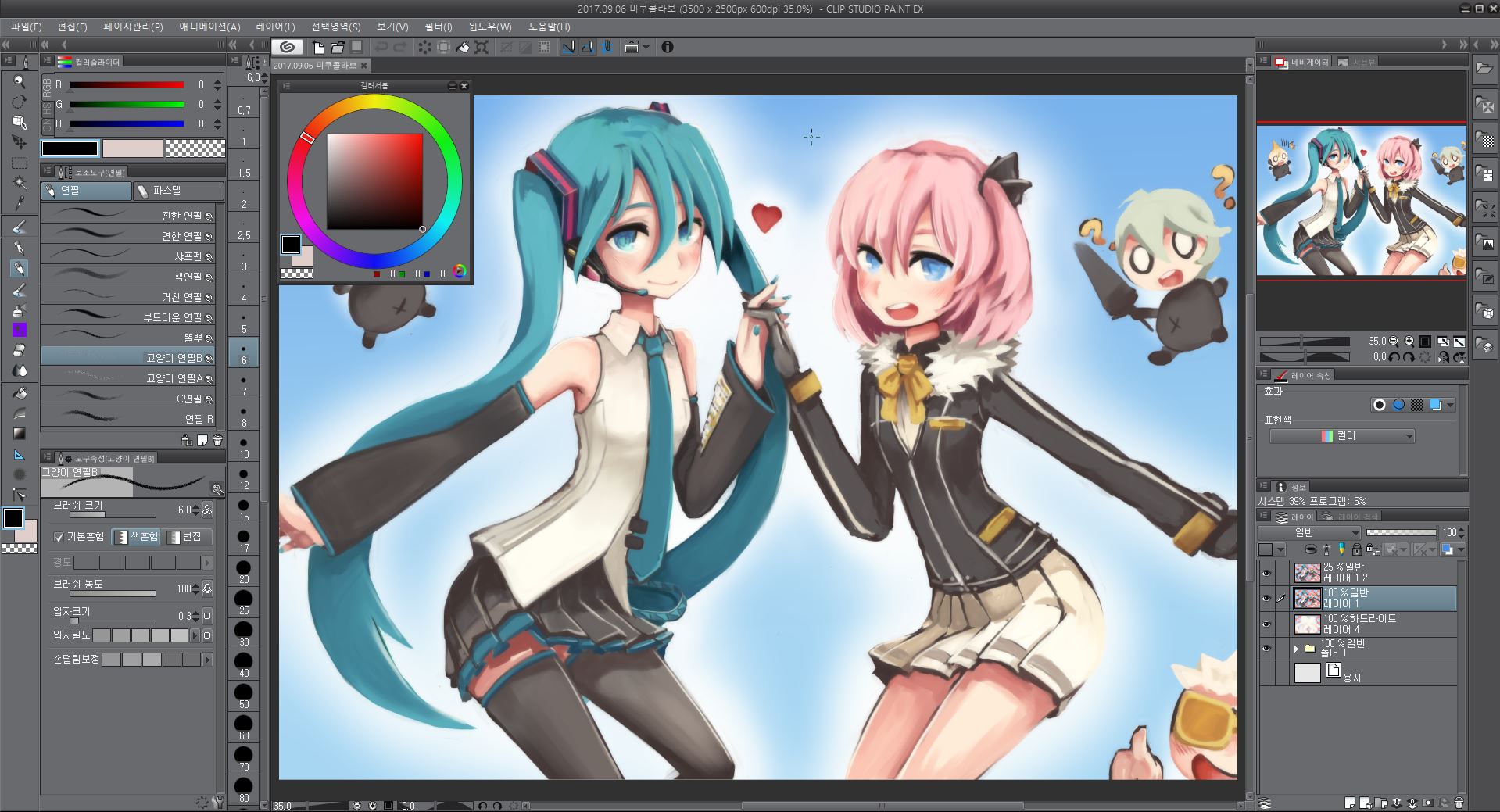
Task: Open the 일반 blend mode dropdown
Action: 1309,532
